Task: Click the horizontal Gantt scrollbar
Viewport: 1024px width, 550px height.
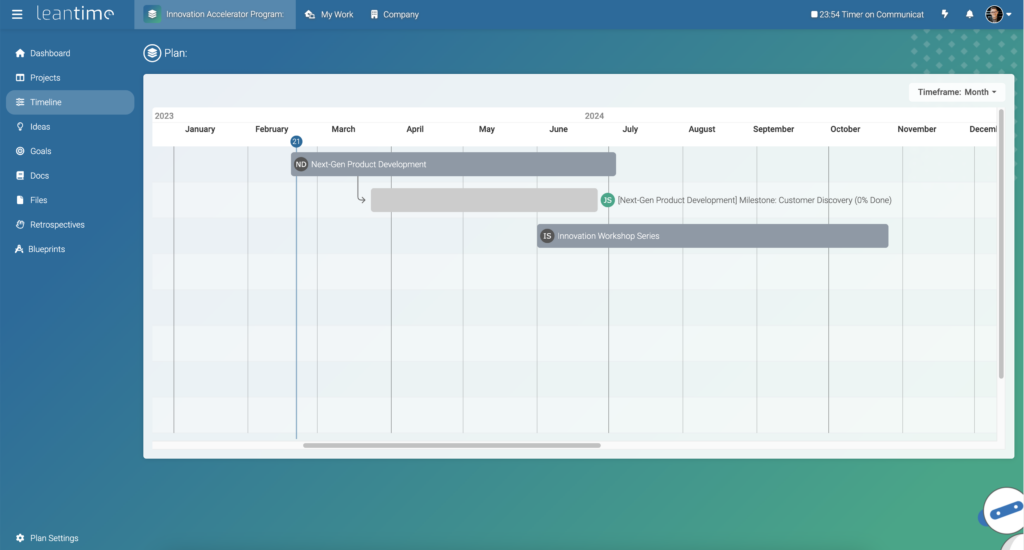Action: pyautogui.click(x=451, y=445)
